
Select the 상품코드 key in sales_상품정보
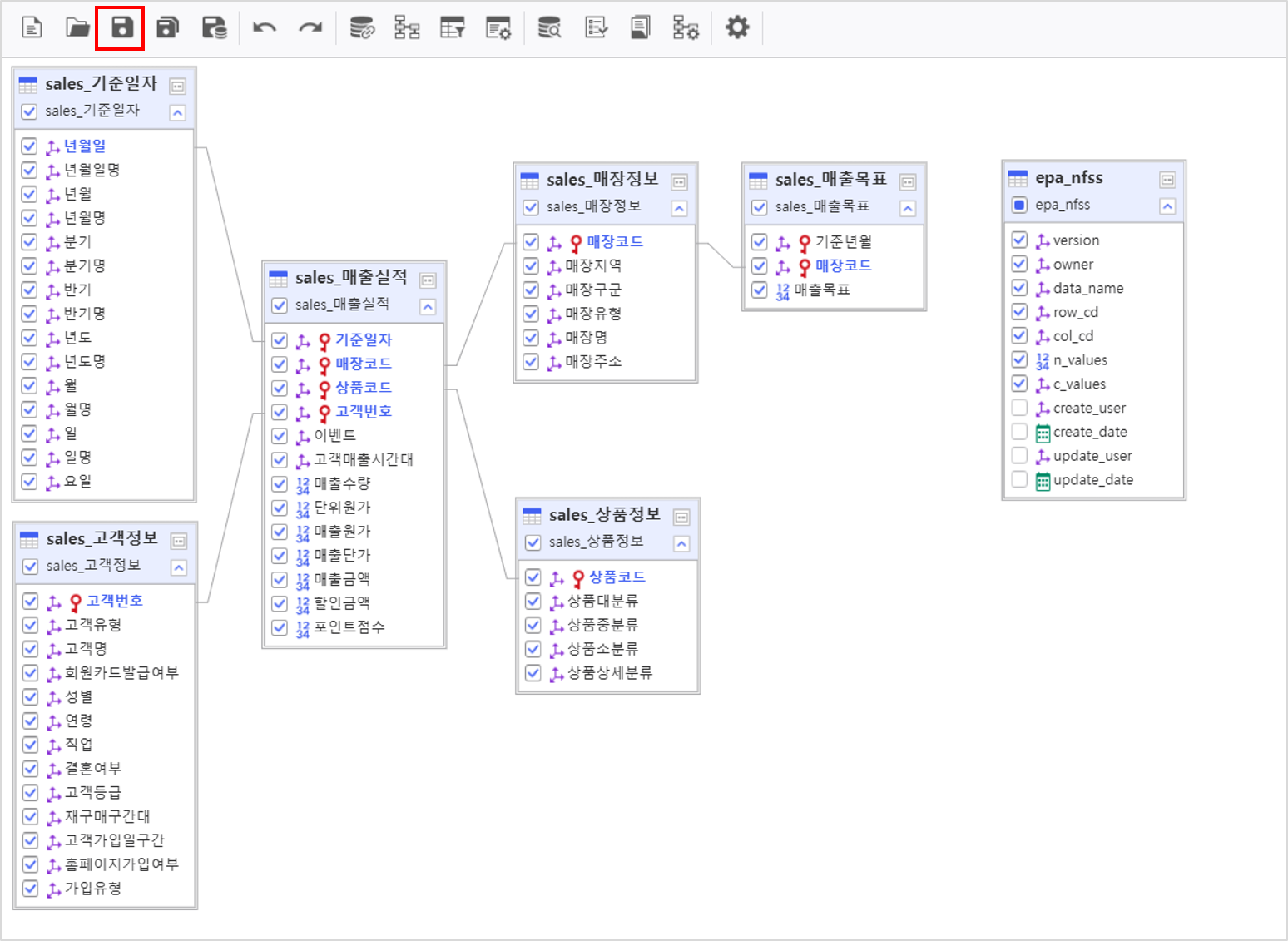point(617,577)
